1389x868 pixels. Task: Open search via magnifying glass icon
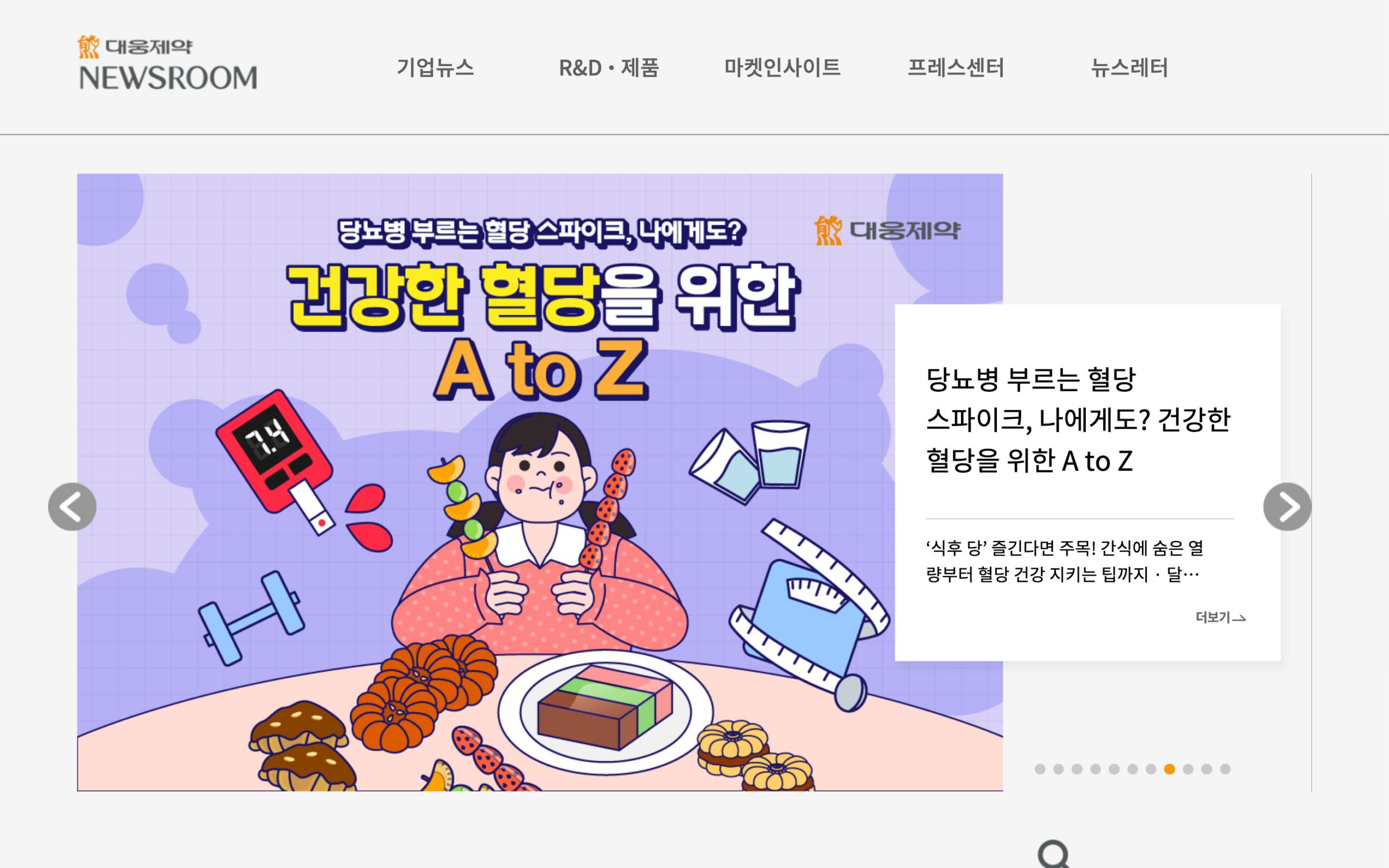click(1054, 854)
